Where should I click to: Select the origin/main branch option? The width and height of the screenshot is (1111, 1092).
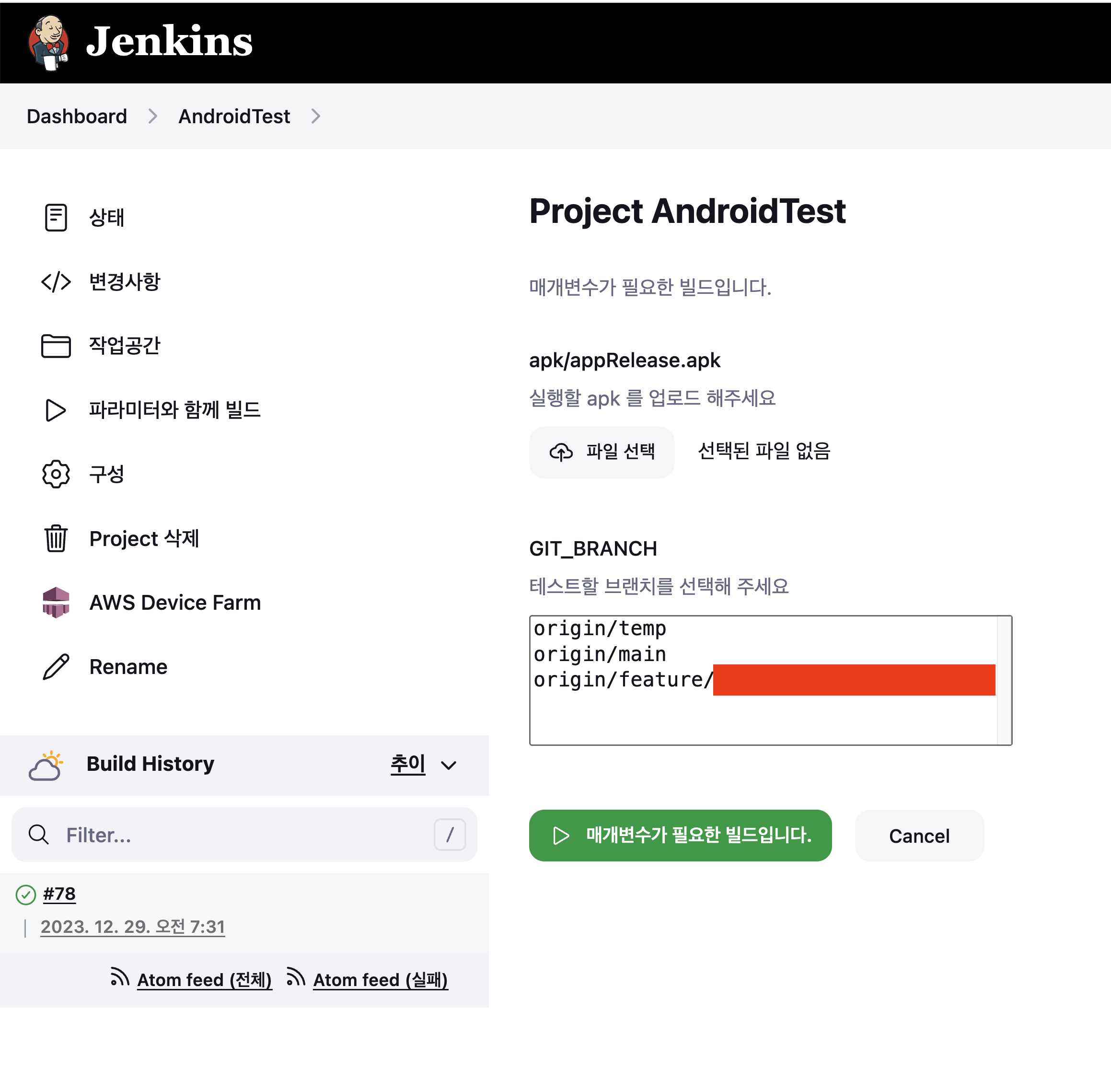[600, 654]
